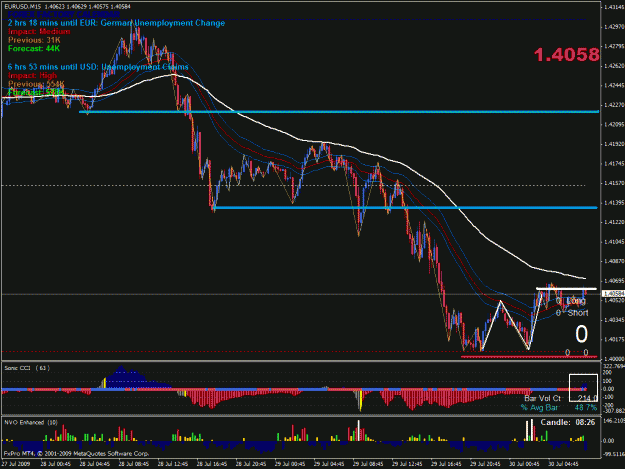Screen dimensions: 625x469
Task: Click the 1.41920 price axis label
Action: pyautogui.click(x=614, y=144)
